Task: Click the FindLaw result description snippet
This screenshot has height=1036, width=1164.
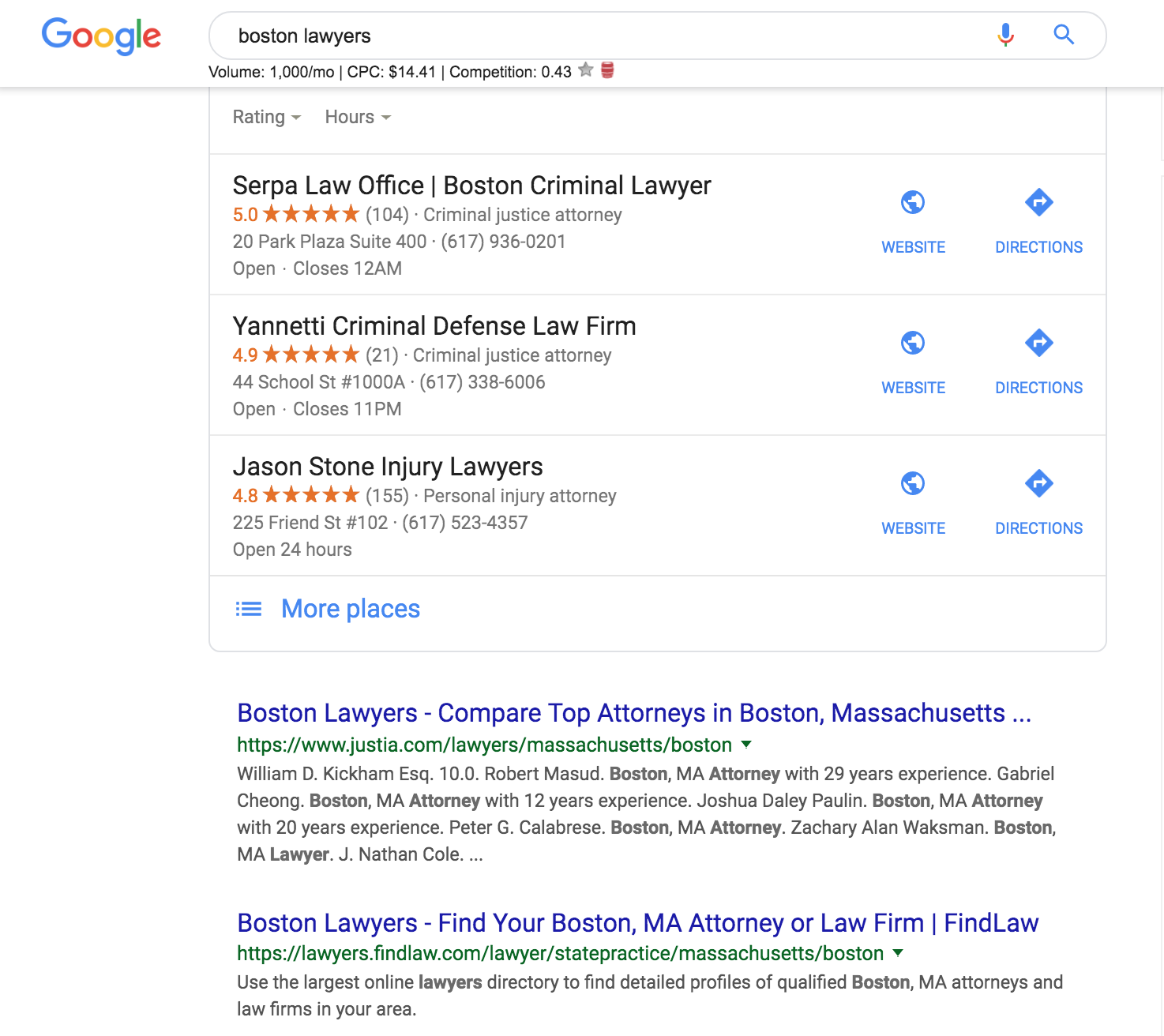Action: (x=650, y=996)
